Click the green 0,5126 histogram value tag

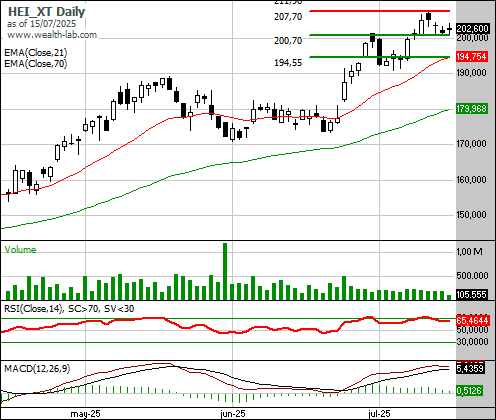click(x=470, y=390)
